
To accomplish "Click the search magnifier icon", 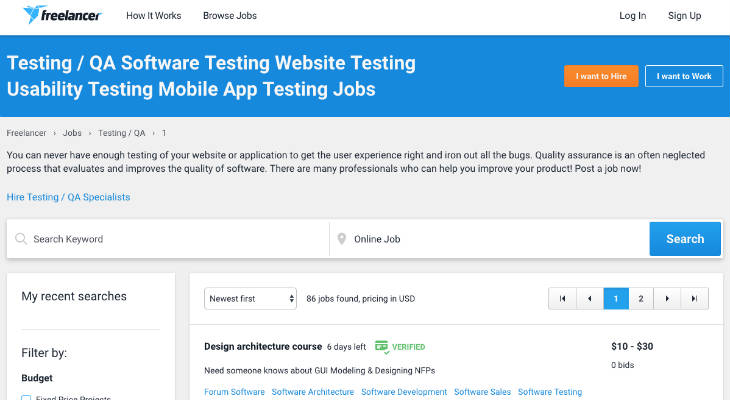I will tap(21, 239).
